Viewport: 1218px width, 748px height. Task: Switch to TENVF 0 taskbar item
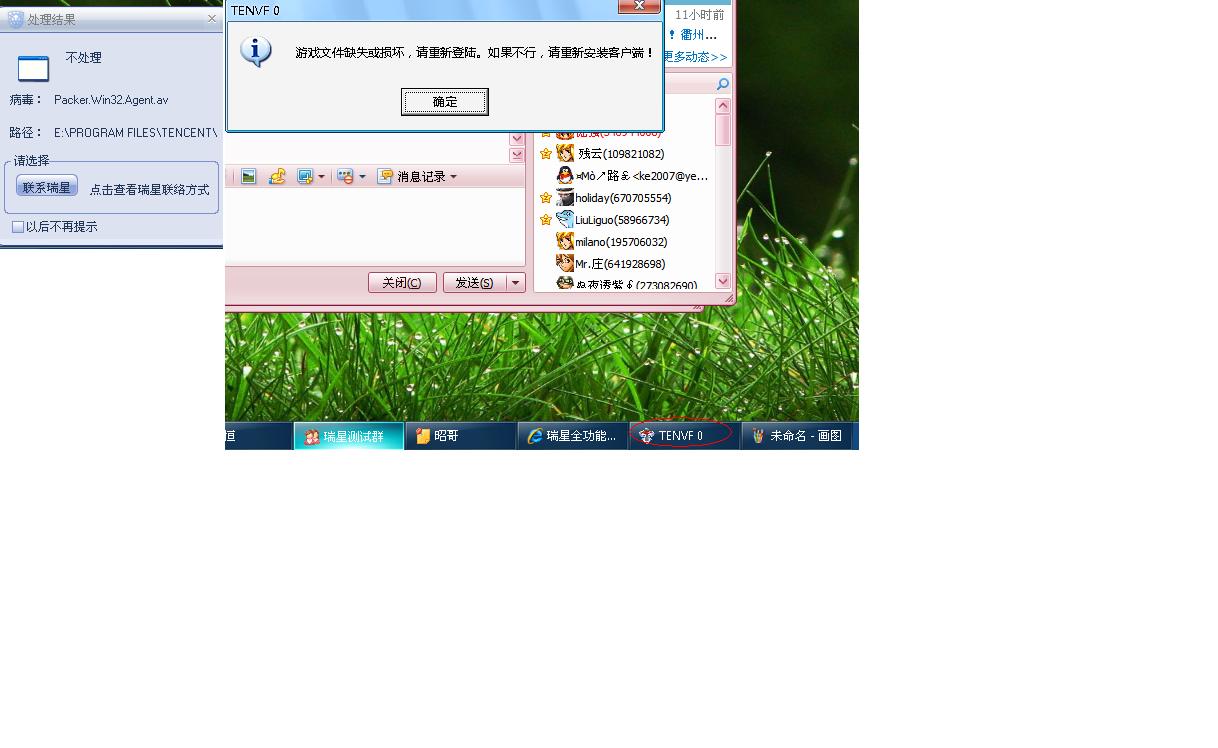coord(685,436)
